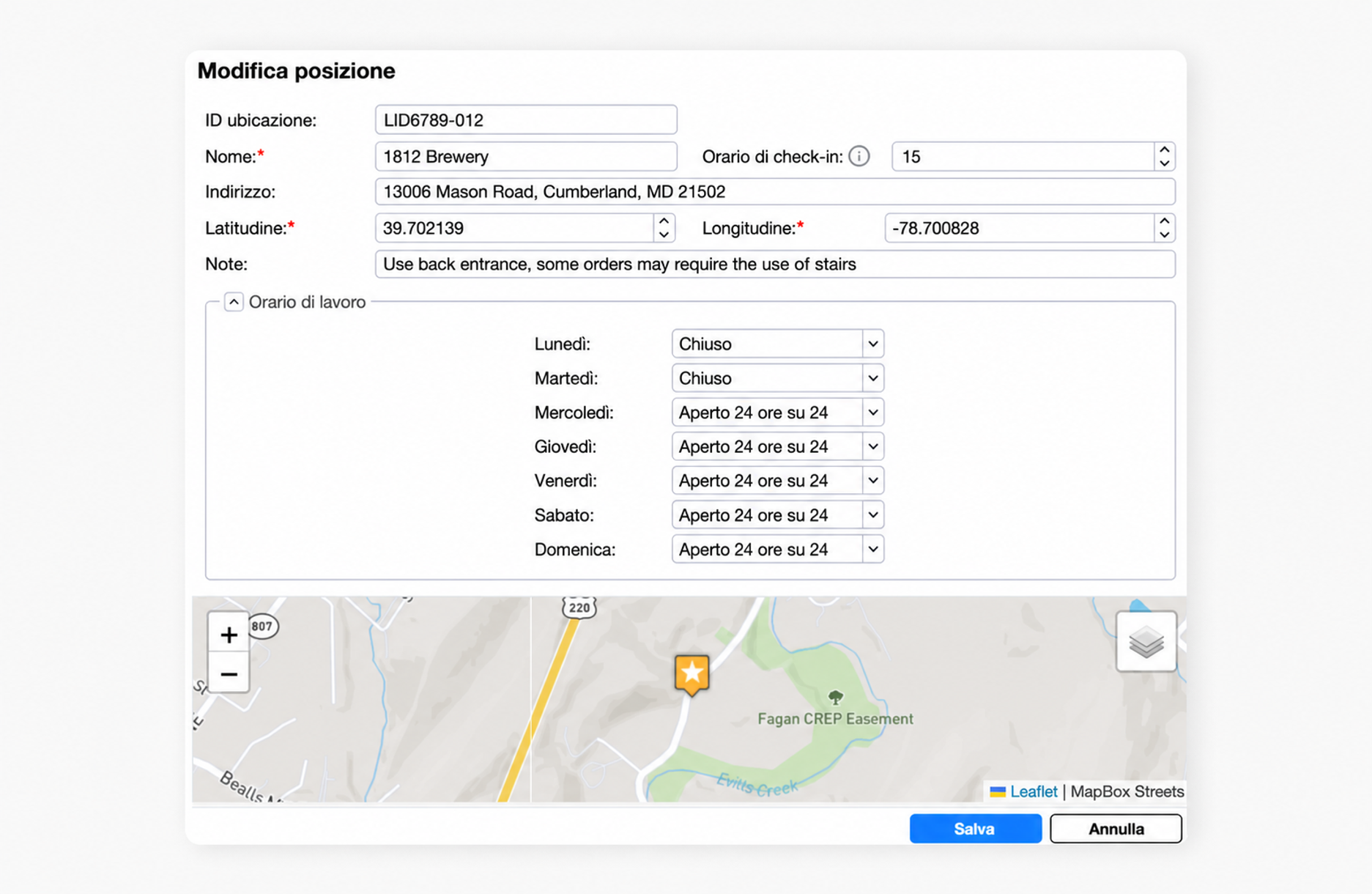Click the Salva button
The width and height of the screenshot is (1372, 894).
click(x=975, y=829)
